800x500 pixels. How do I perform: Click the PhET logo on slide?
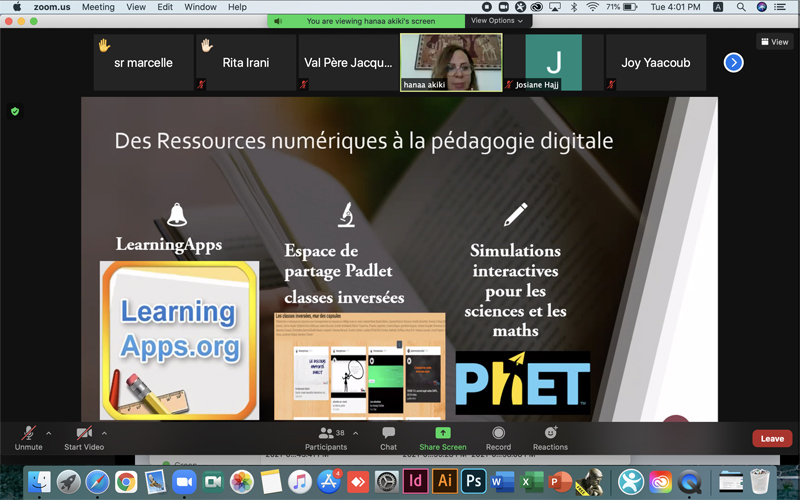[522, 382]
